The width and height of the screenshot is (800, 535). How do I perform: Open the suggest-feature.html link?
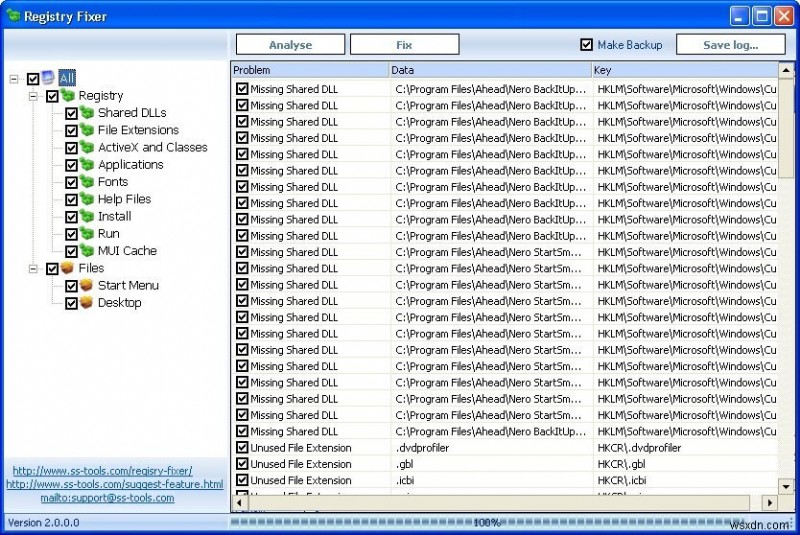click(115, 484)
